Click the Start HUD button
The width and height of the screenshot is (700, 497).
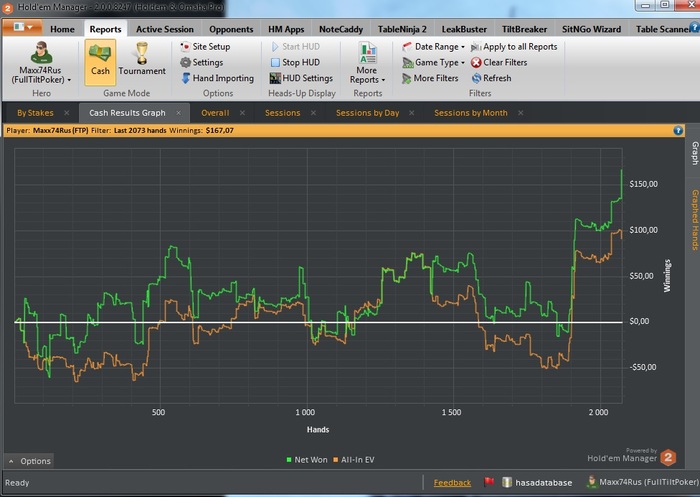295,46
